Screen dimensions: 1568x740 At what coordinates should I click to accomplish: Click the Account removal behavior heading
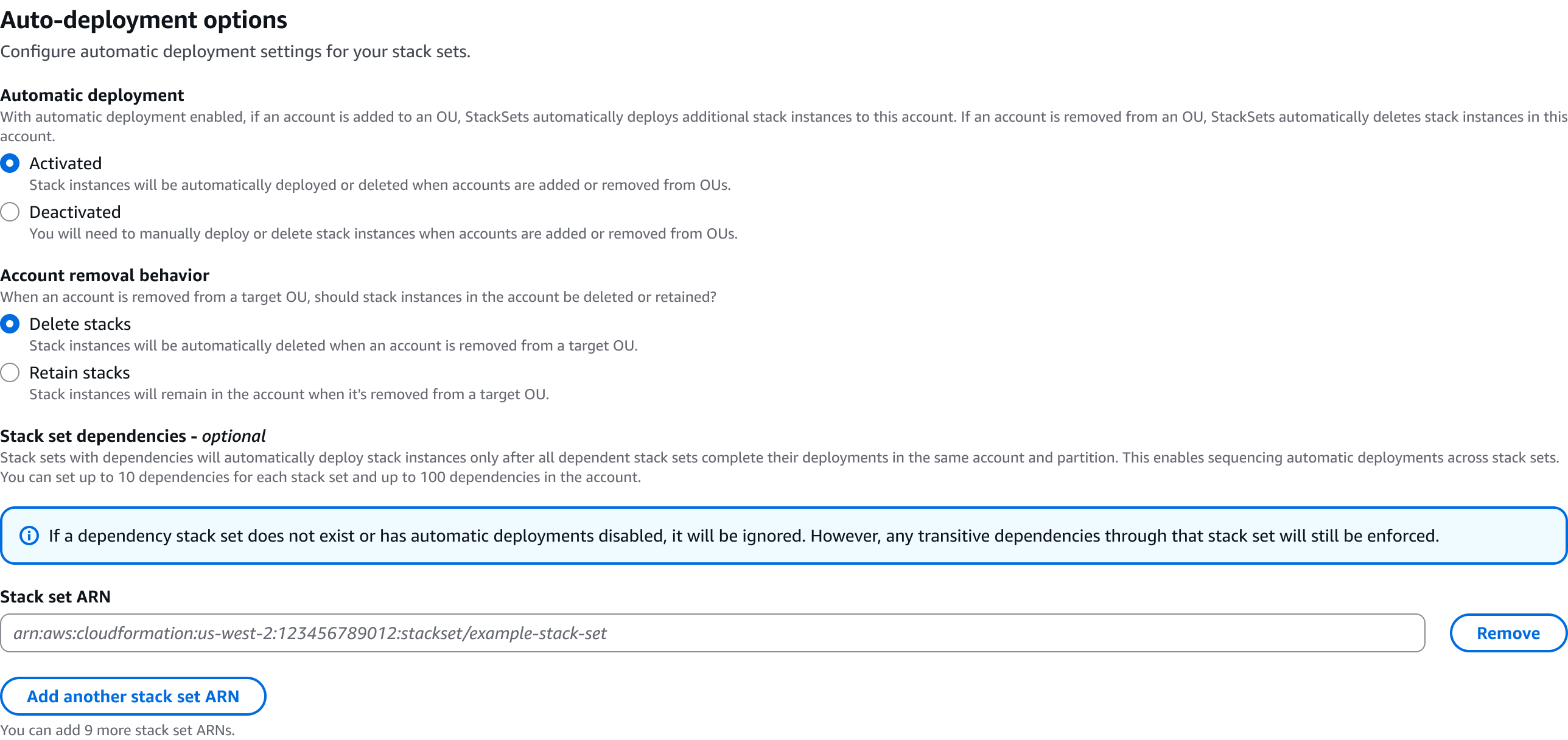tap(105, 275)
